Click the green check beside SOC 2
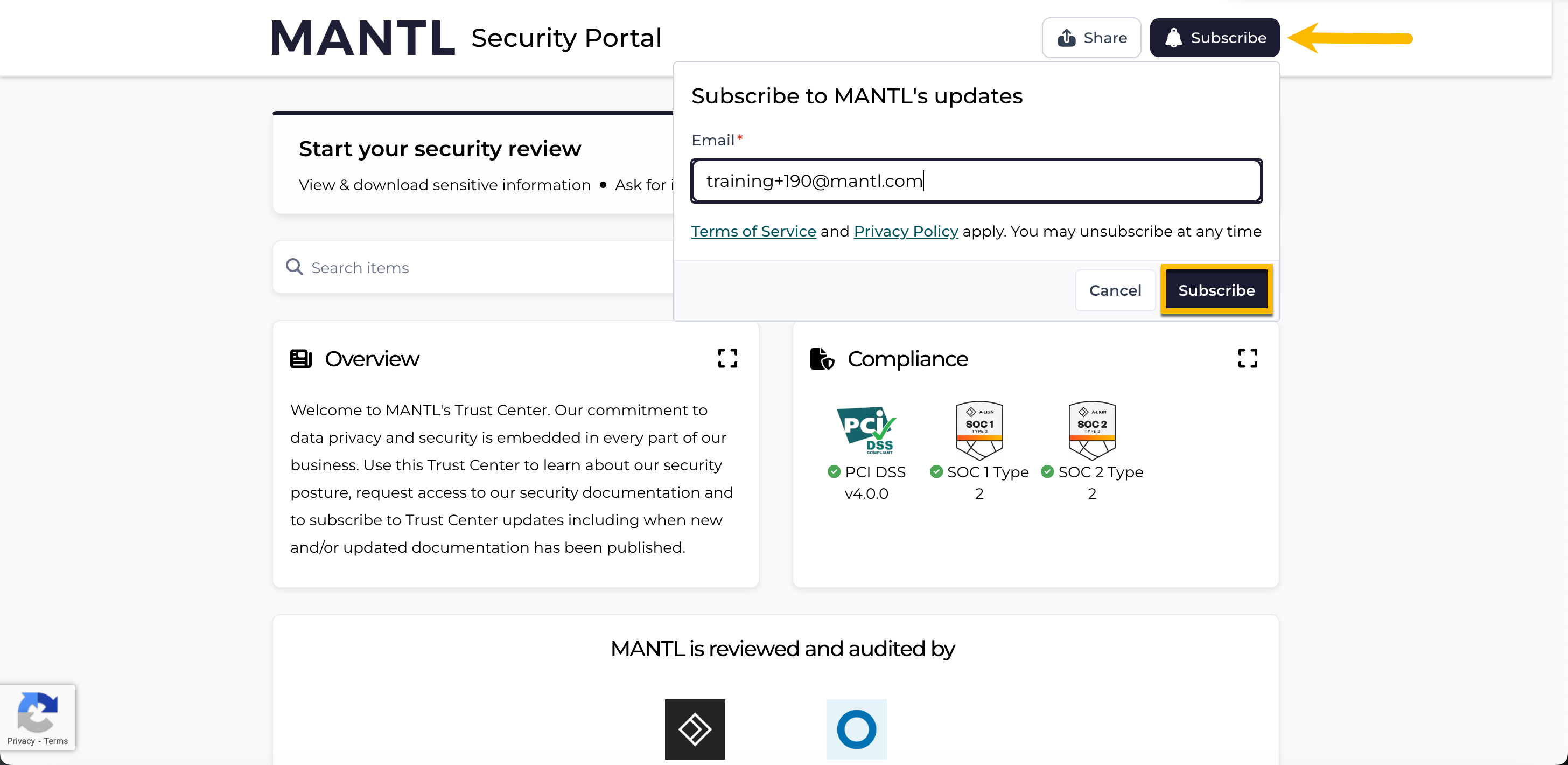 (1047, 471)
